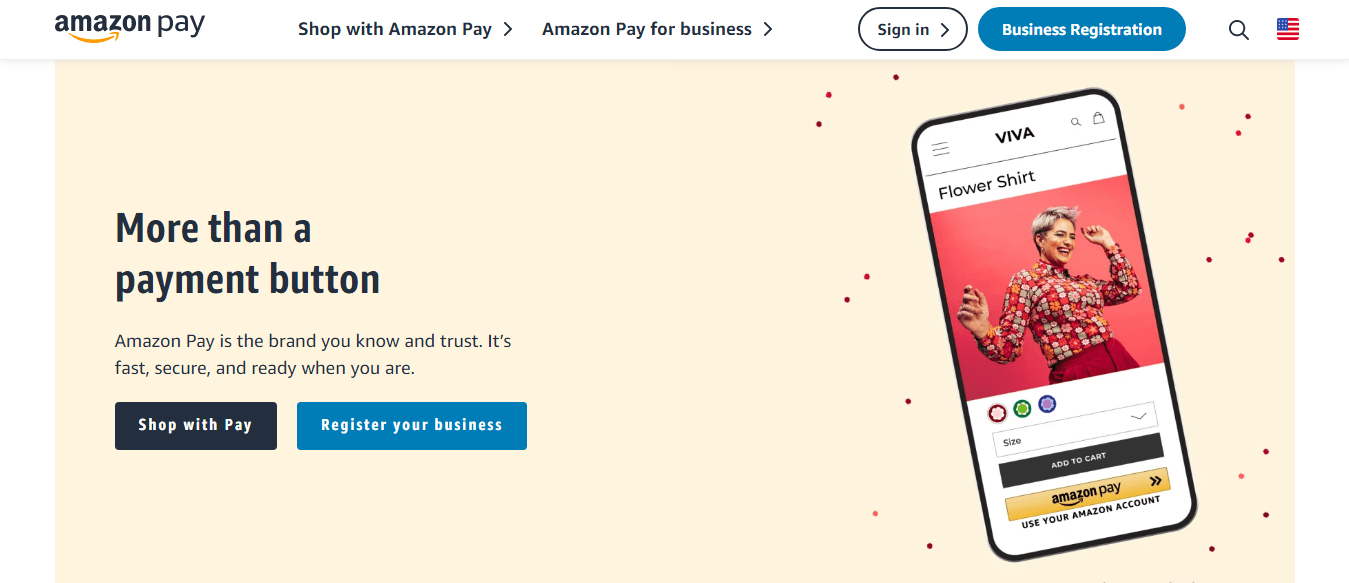Click the Business Registration button
Viewport: 1349px width, 583px height.
(x=1081, y=29)
